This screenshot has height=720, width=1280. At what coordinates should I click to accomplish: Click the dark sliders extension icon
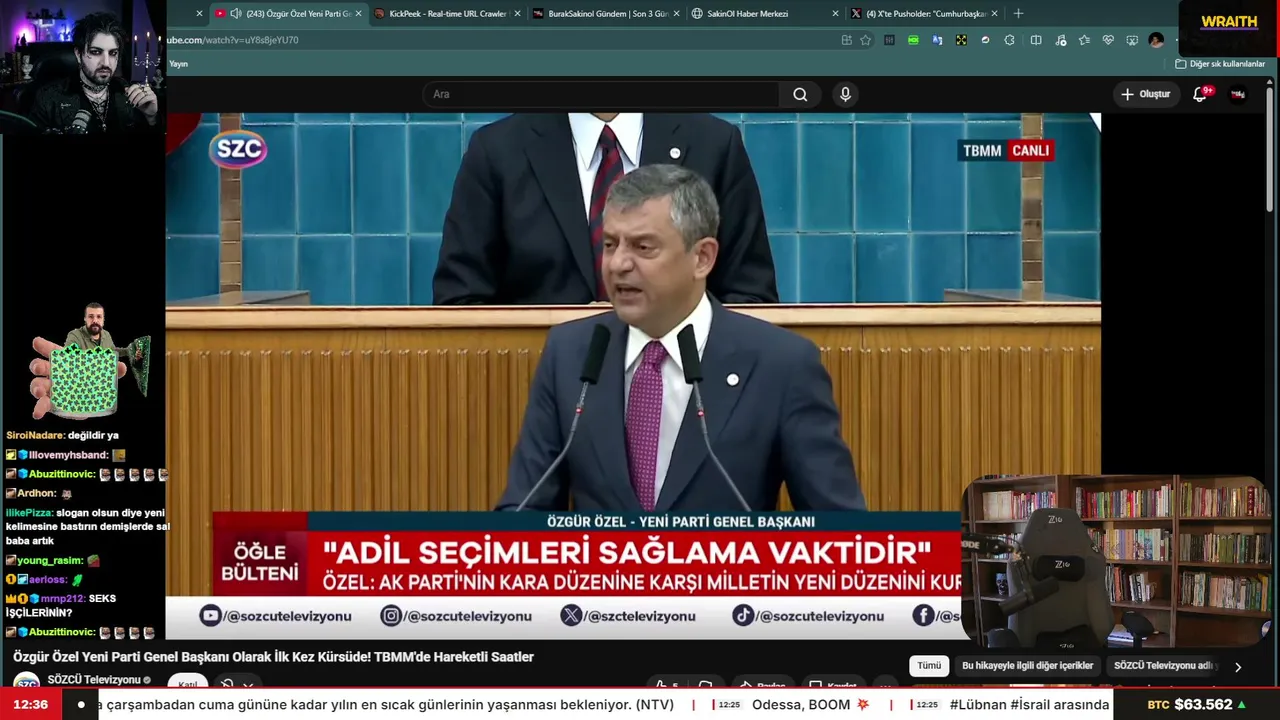[x=889, y=40]
